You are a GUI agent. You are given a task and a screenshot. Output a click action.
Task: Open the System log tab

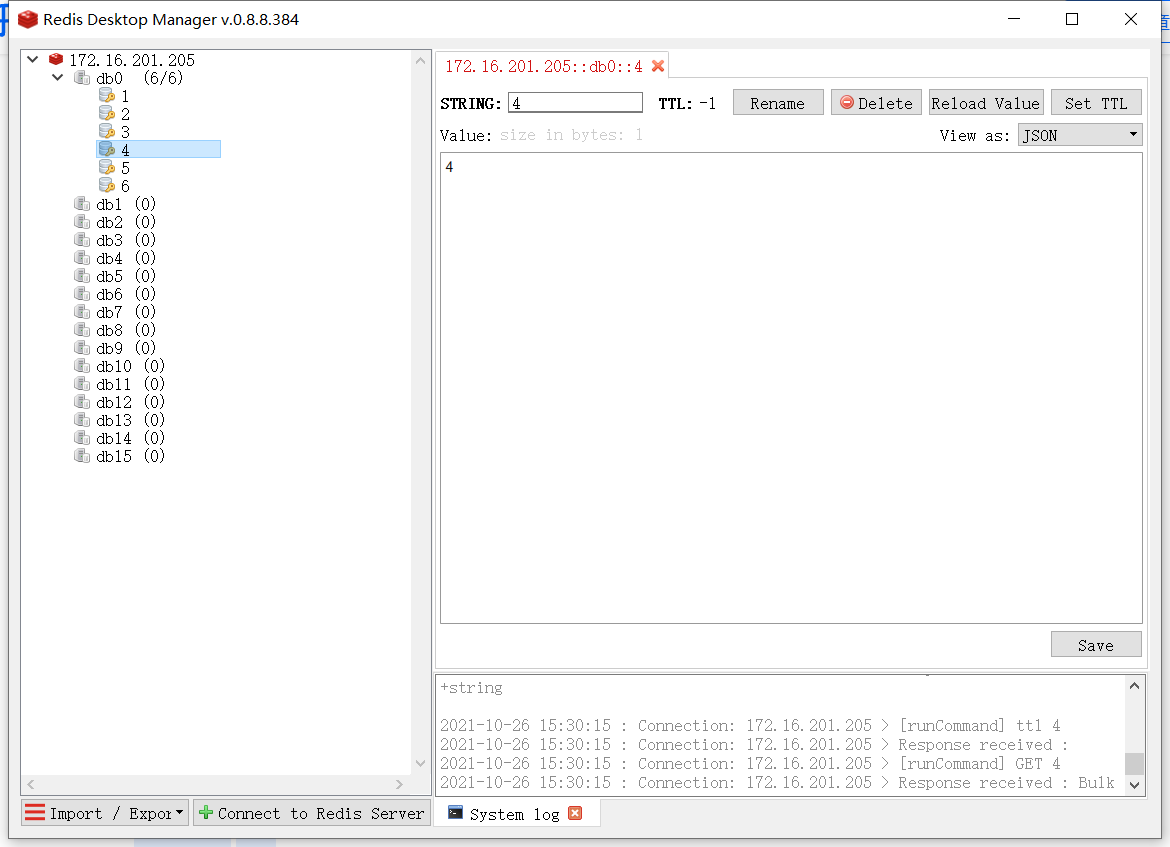tap(514, 814)
